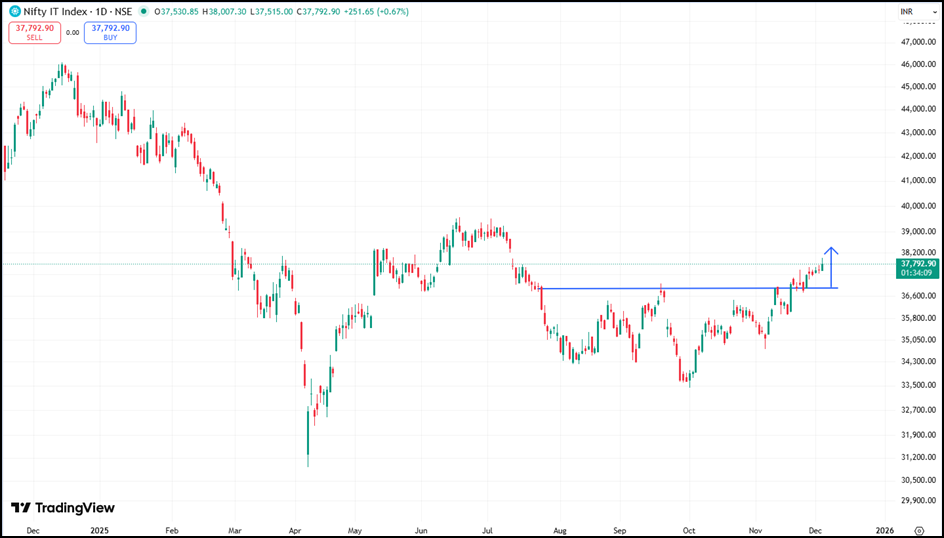Image resolution: width=944 pixels, height=538 pixels.
Task: Click the close value C37,792.90 in legend
Action: 319,11
